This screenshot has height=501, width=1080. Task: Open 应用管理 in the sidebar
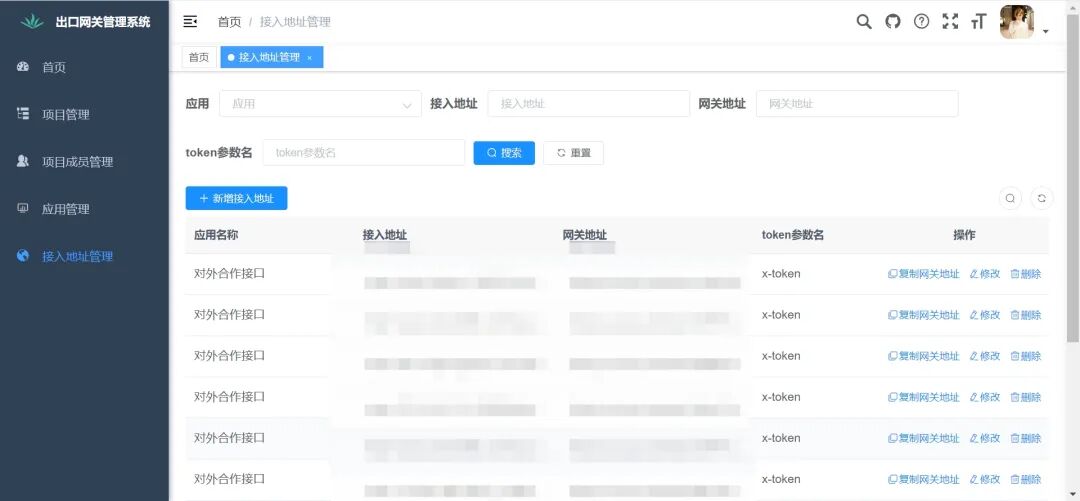pos(84,209)
